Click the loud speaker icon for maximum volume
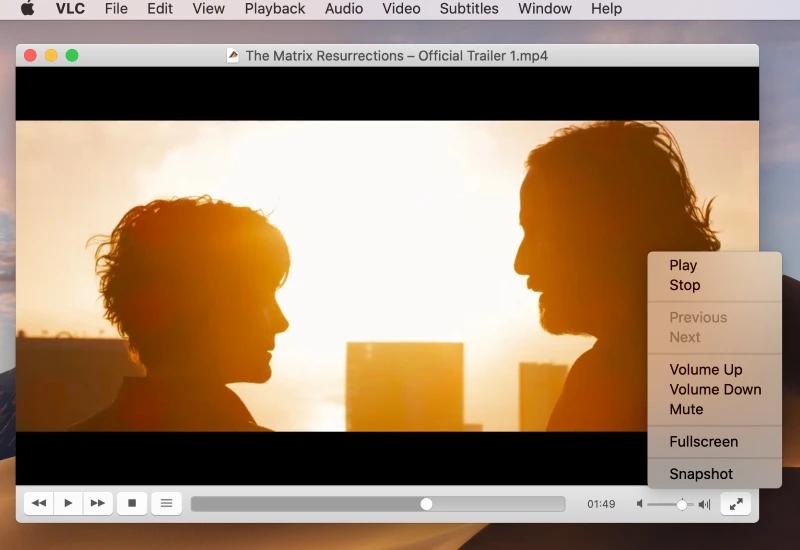The image size is (800, 550). [705, 504]
